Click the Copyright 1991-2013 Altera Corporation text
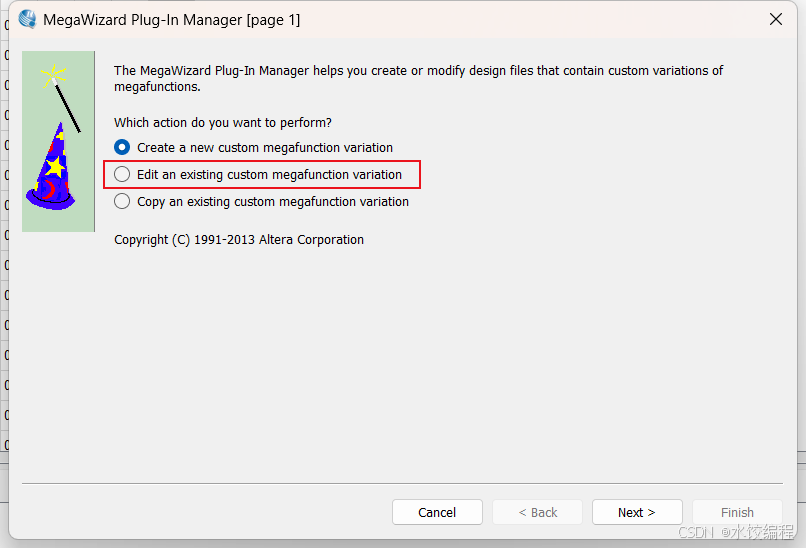 coord(239,240)
